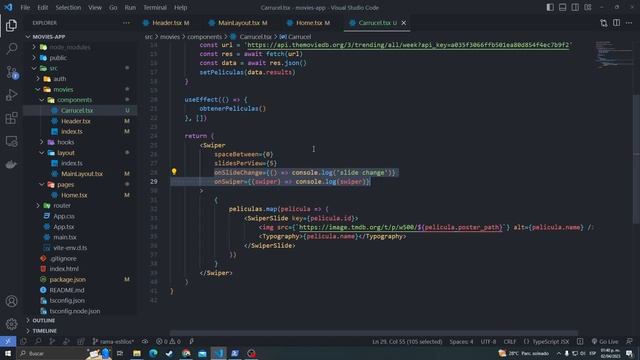This screenshot has width=640, height=360.
Task: Open the Extensions view
Action: (11, 118)
